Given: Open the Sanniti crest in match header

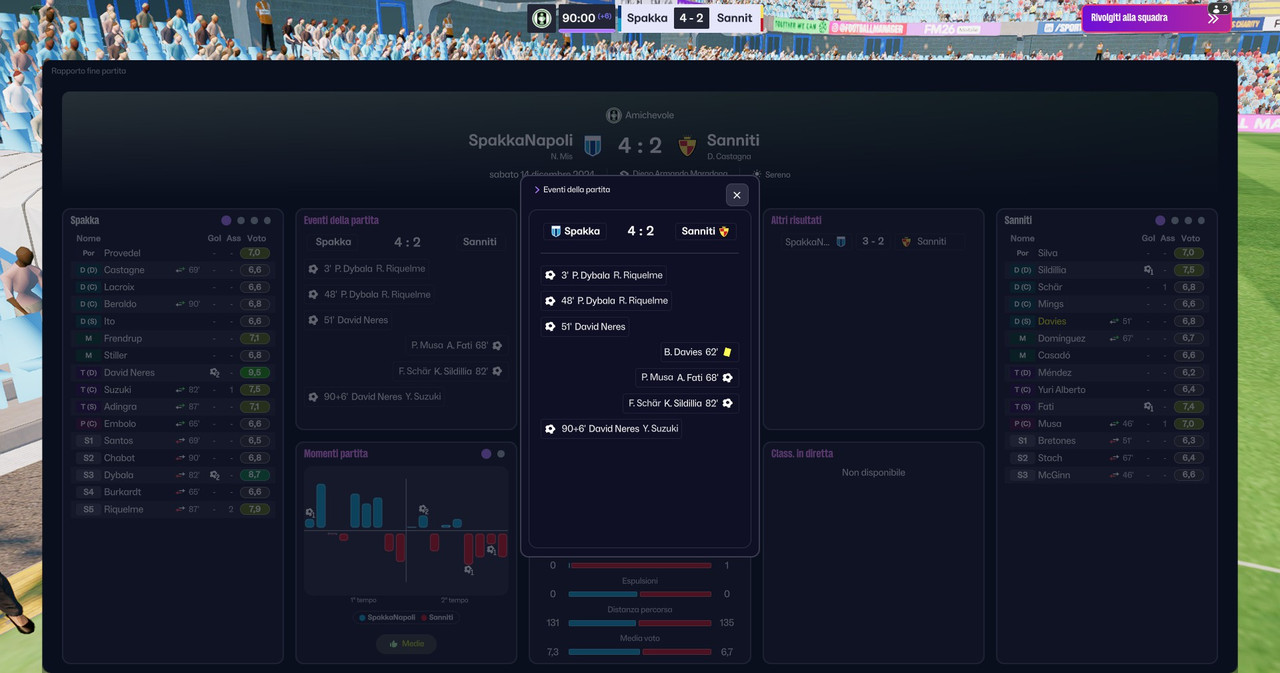Looking at the screenshot, I should pos(687,146).
